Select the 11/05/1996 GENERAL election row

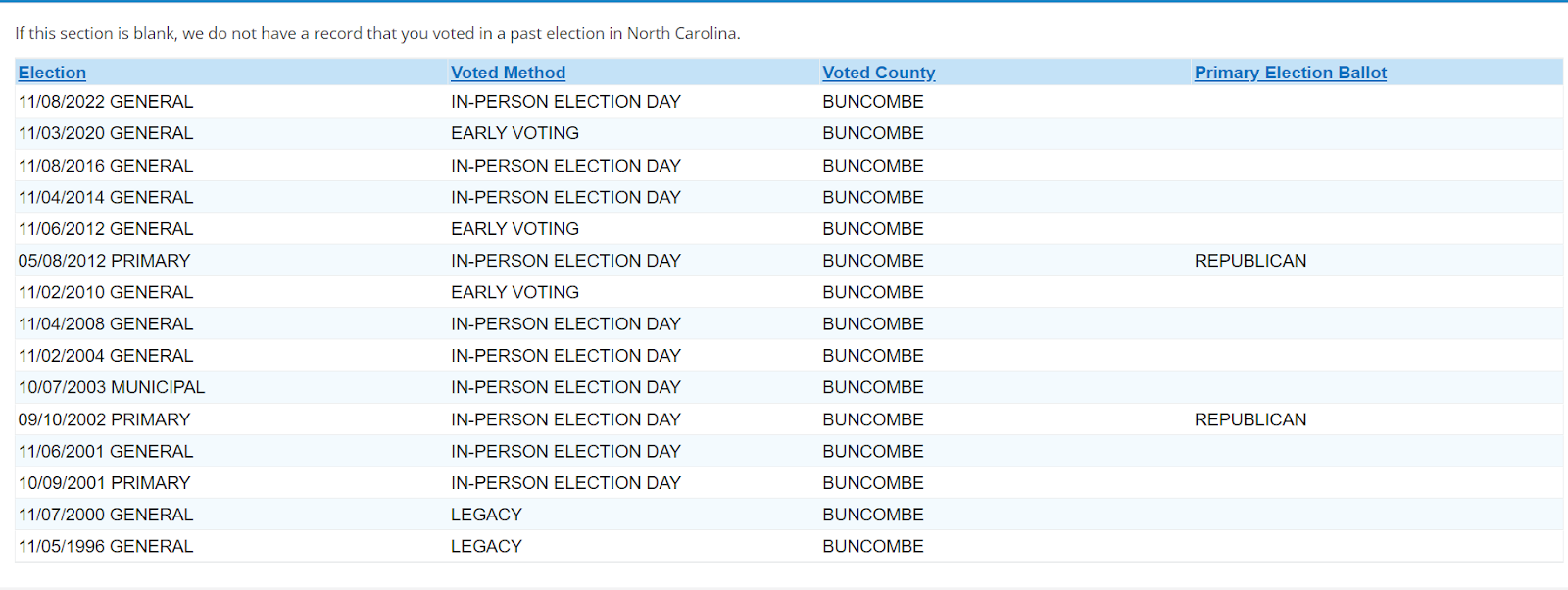[x=106, y=546]
